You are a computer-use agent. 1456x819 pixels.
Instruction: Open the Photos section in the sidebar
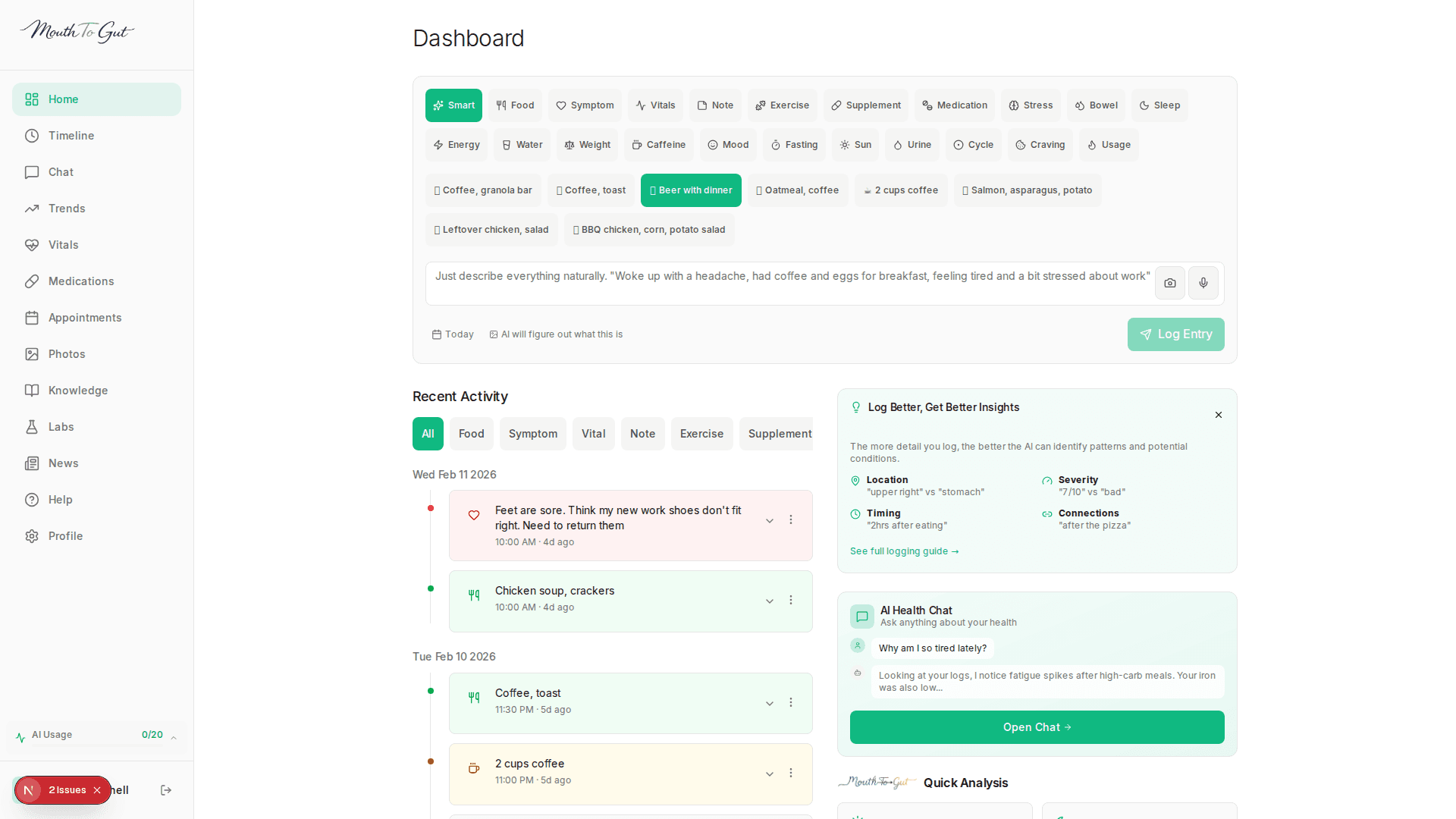66,354
